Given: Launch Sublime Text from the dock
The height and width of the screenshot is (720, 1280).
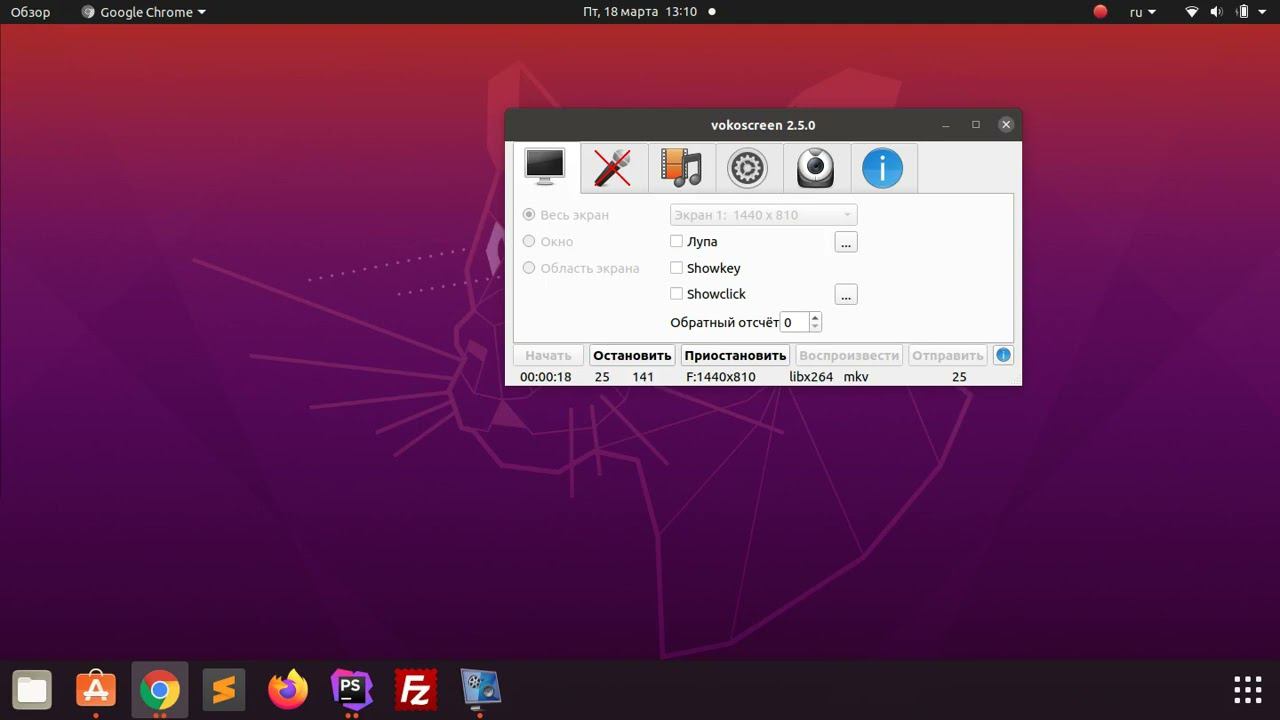Looking at the screenshot, I should (x=224, y=689).
